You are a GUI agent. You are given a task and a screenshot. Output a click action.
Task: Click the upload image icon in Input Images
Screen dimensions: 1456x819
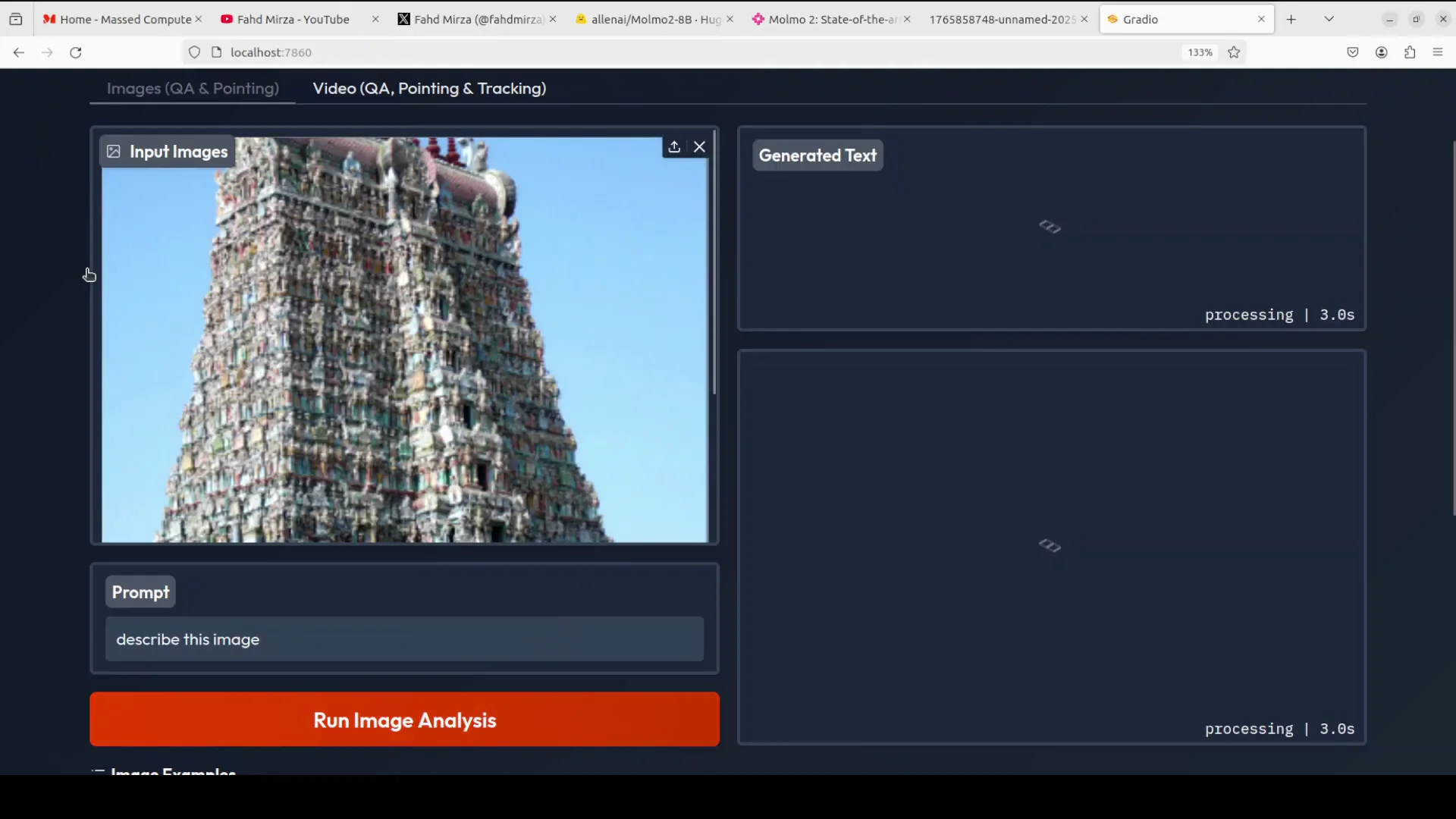pos(673,147)
